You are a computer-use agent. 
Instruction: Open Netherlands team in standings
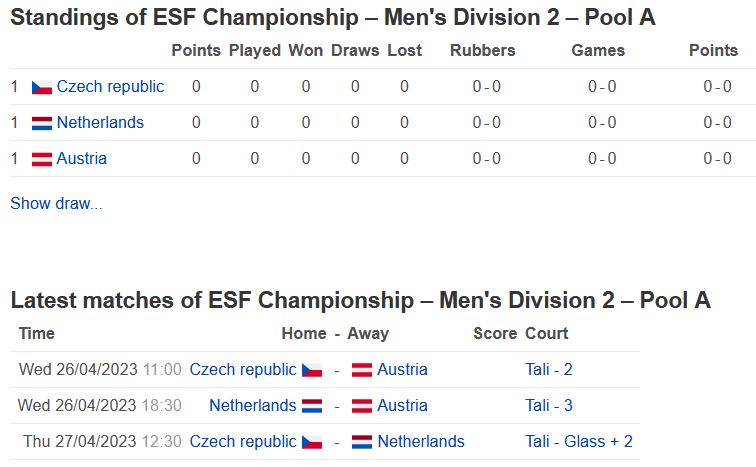(100, 122)
